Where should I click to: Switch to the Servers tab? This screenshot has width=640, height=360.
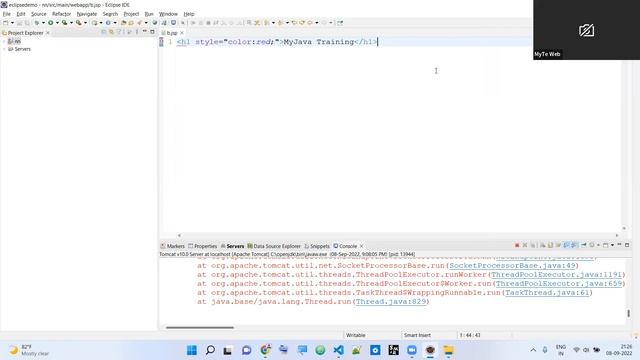tap(232, 246)
